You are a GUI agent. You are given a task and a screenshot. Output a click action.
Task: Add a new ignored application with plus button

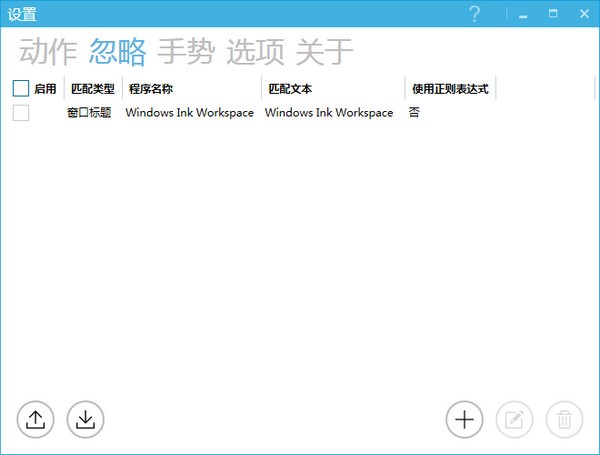pos(465,419)
